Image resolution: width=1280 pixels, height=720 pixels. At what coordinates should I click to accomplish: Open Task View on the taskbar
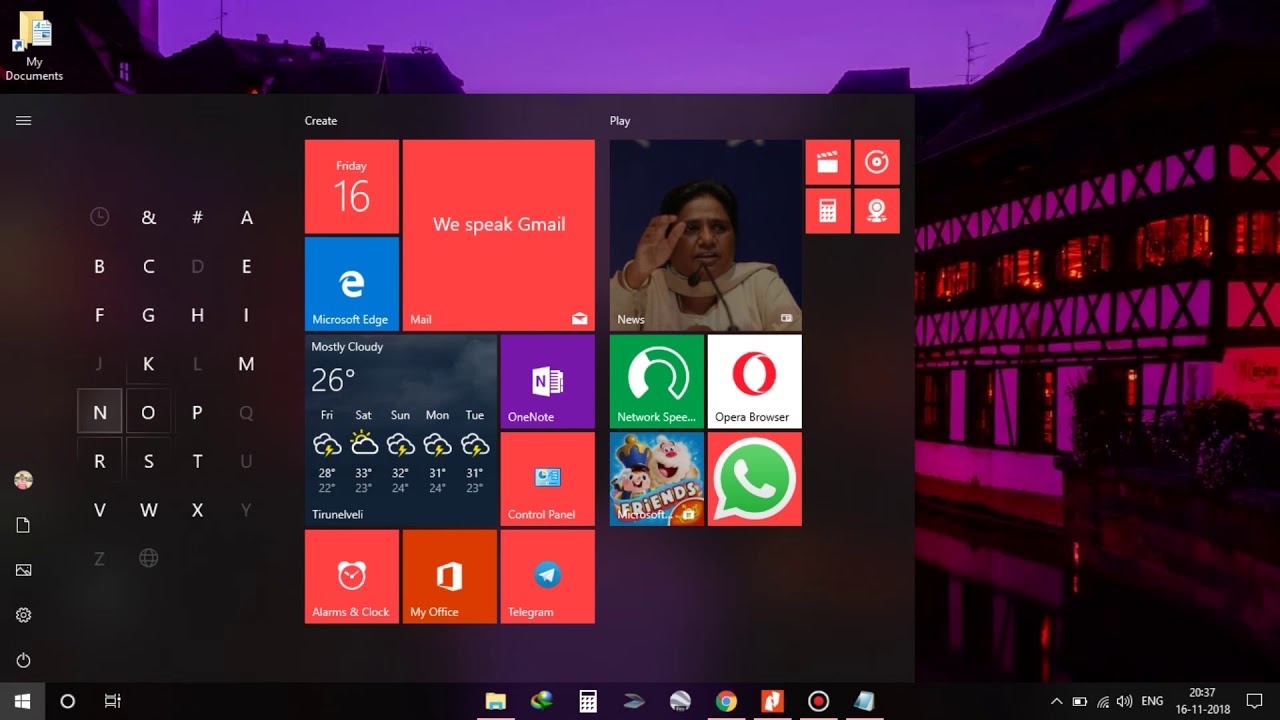(x=113, y=701)
